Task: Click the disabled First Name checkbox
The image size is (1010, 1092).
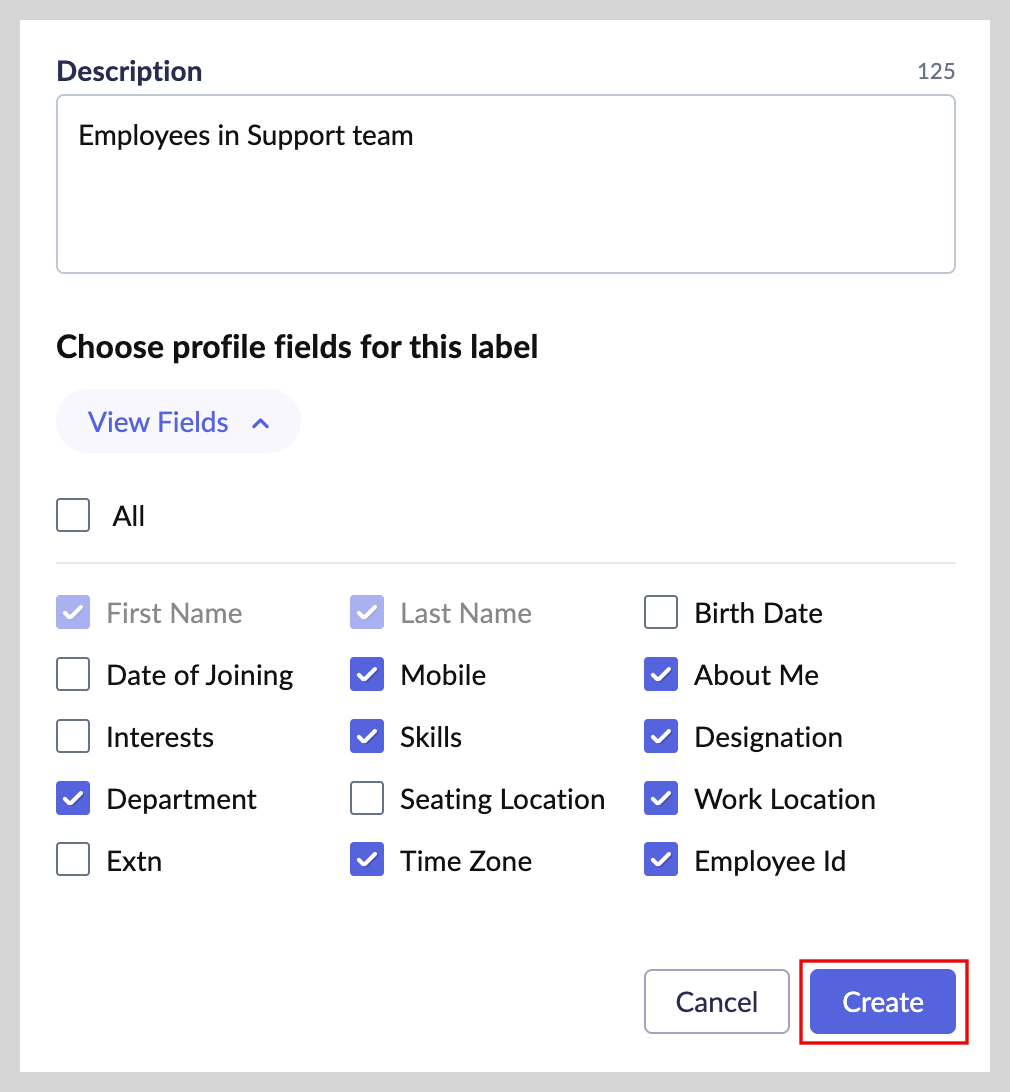Action: (x=73, y=613)
